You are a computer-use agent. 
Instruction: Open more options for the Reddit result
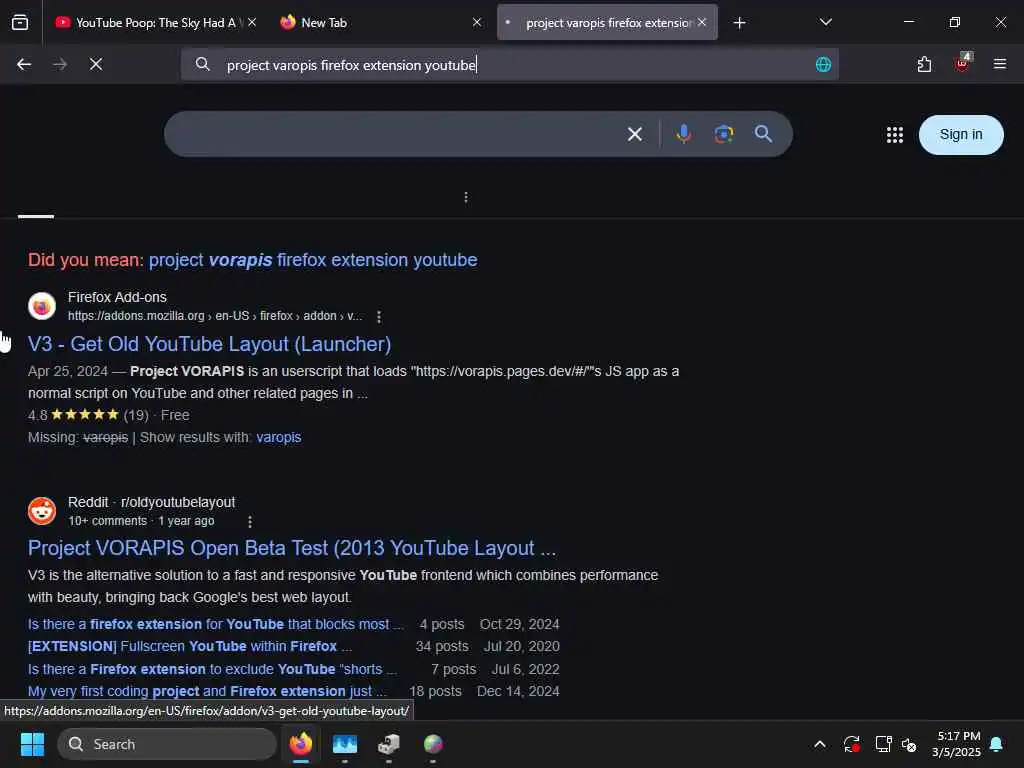[x=249, y=521]
